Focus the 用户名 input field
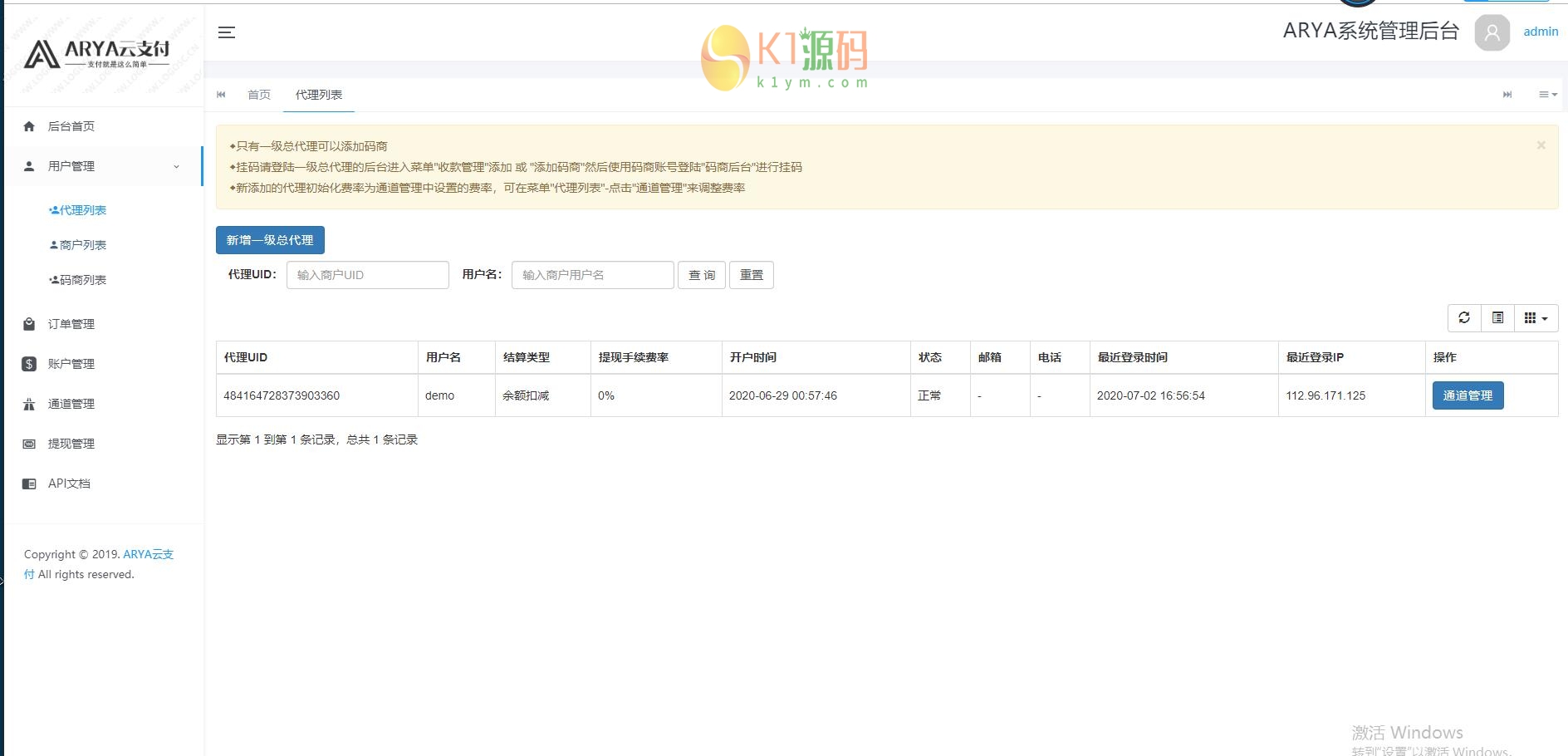Screen dimensions: 1568x756 (x=593, y=275)
